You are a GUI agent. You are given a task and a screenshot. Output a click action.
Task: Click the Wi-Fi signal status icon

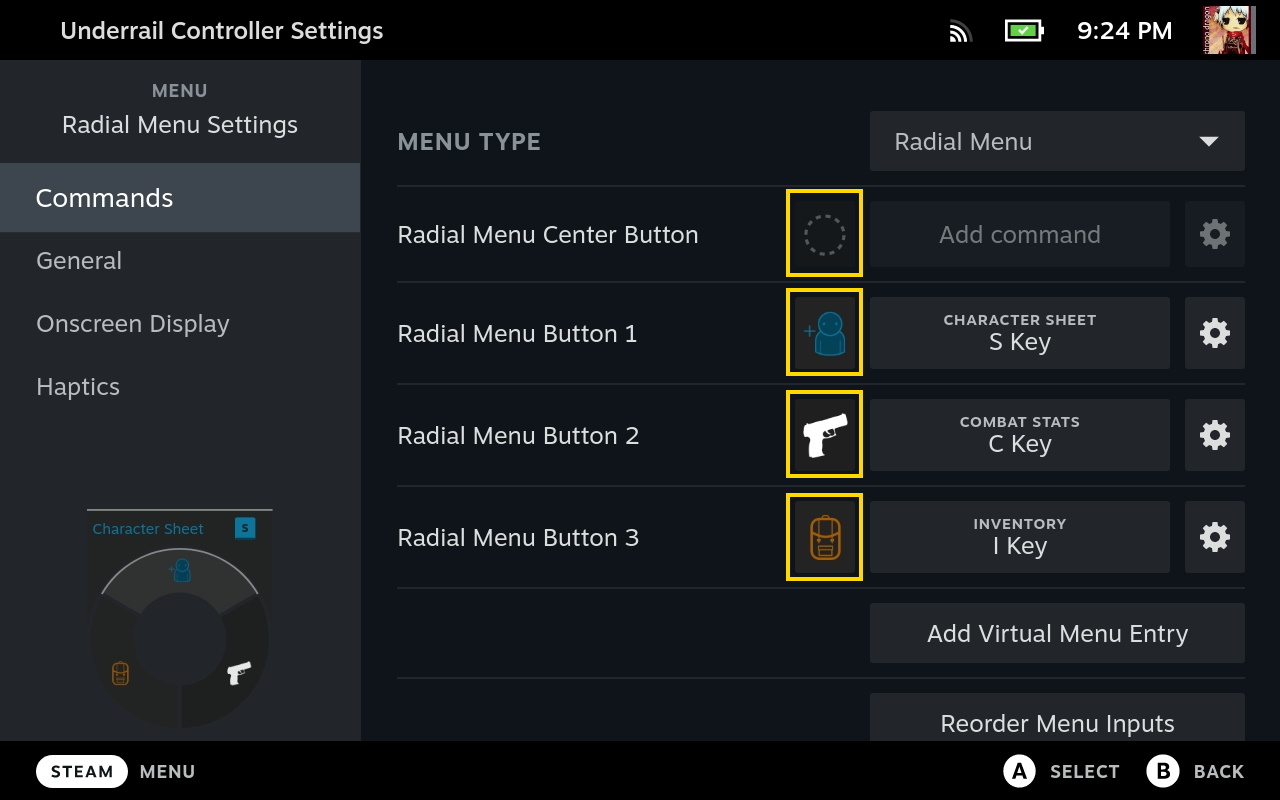point(960,31)
